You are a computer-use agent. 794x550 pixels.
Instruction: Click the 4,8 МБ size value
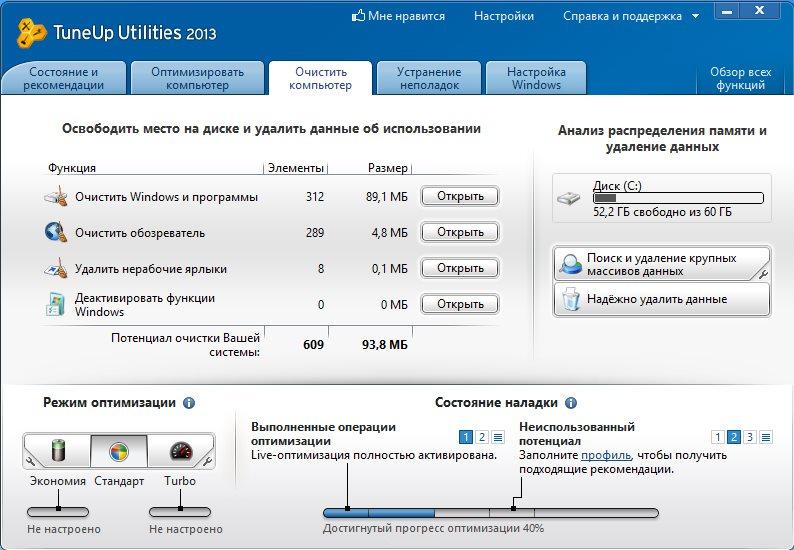click(x=389, y=232)
